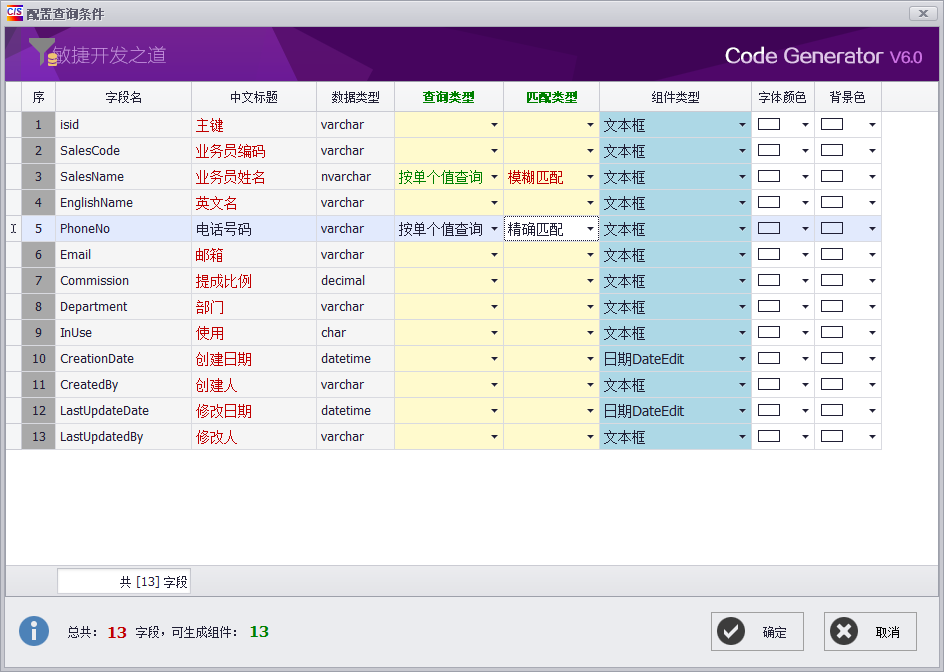Expand 查询类型 dropdown for the SalesName row

point(494,176)
